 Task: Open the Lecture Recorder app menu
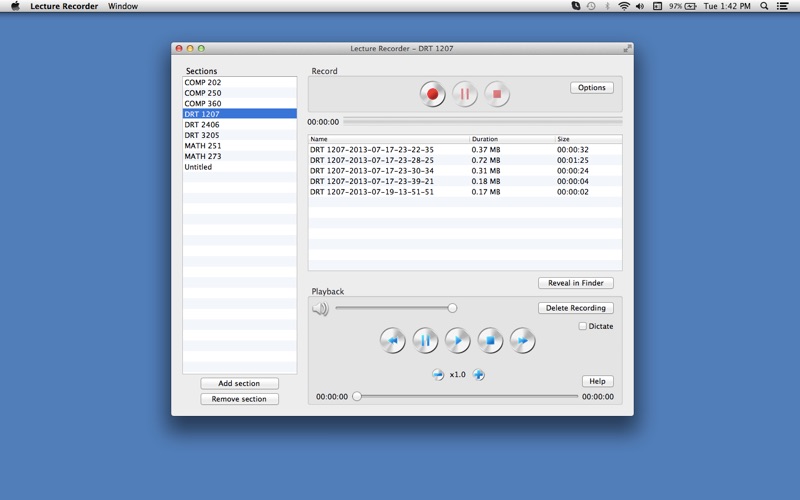64,6
